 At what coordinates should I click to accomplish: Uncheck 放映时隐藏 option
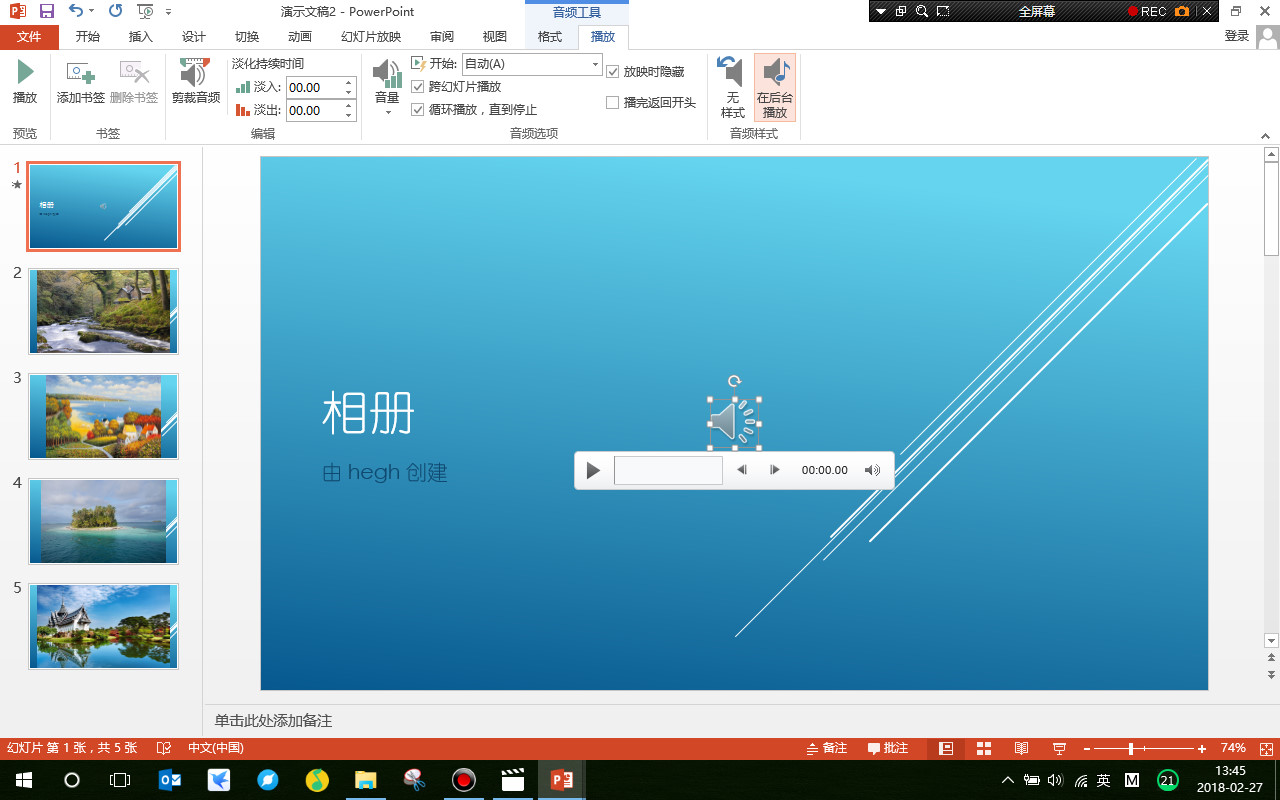(x=613, y=71)
